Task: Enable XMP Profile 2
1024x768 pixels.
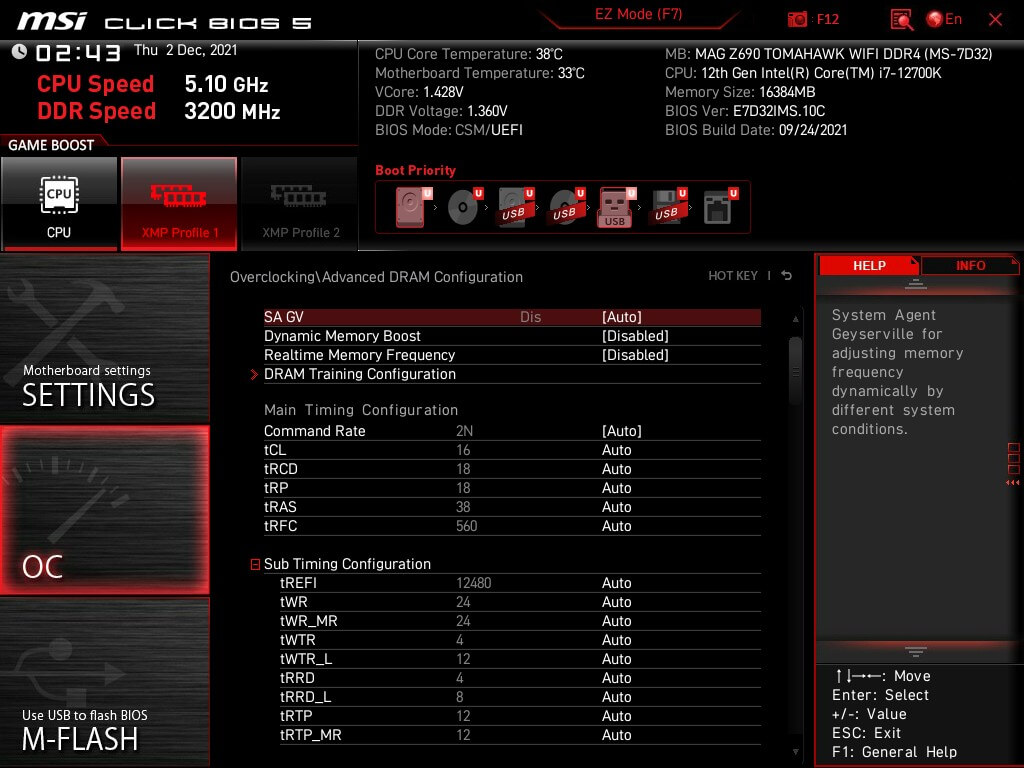Action: [x=300, y=203]
